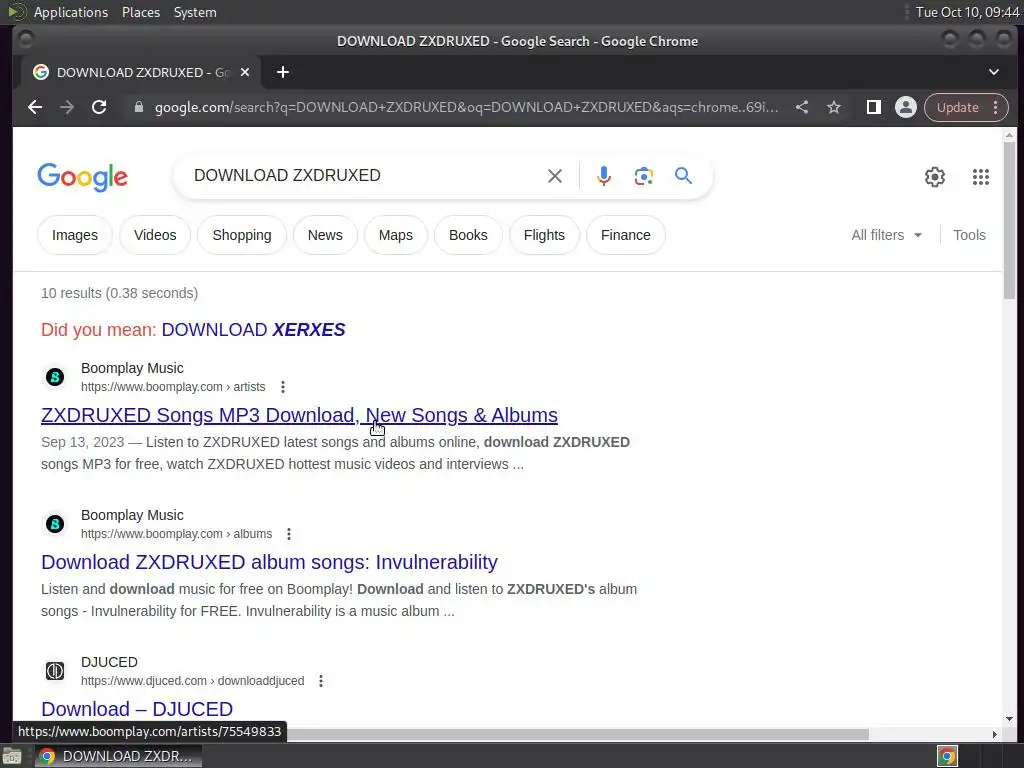Click the 10 results count text
This screenshot has height=768, width=1024.
click(120, 293)
